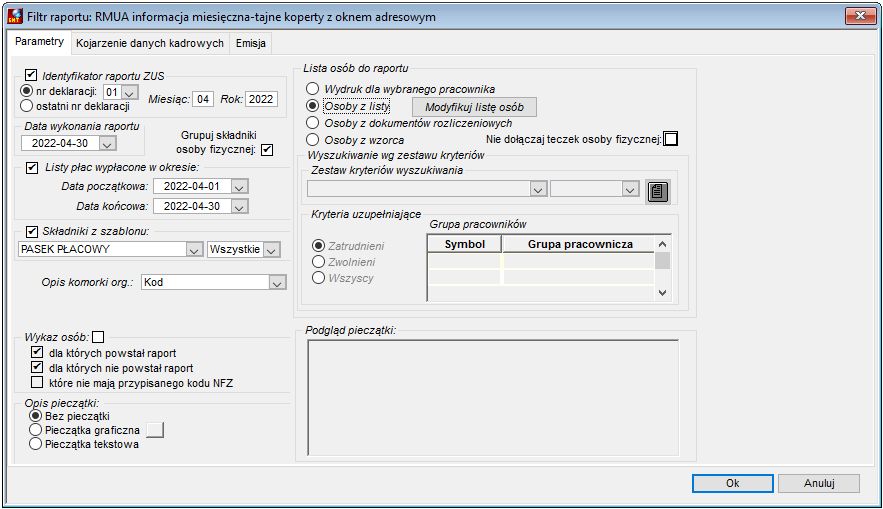
Task: Open the second narrow criteria set dropdown
Action: pyautogui.click(x=630, y=189)
